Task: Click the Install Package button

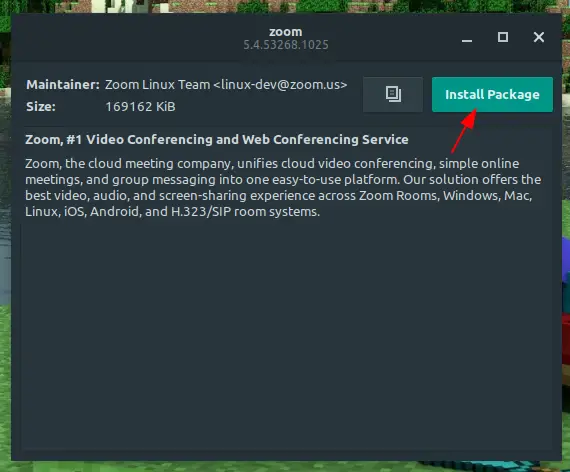Action: tap(492, 95)
